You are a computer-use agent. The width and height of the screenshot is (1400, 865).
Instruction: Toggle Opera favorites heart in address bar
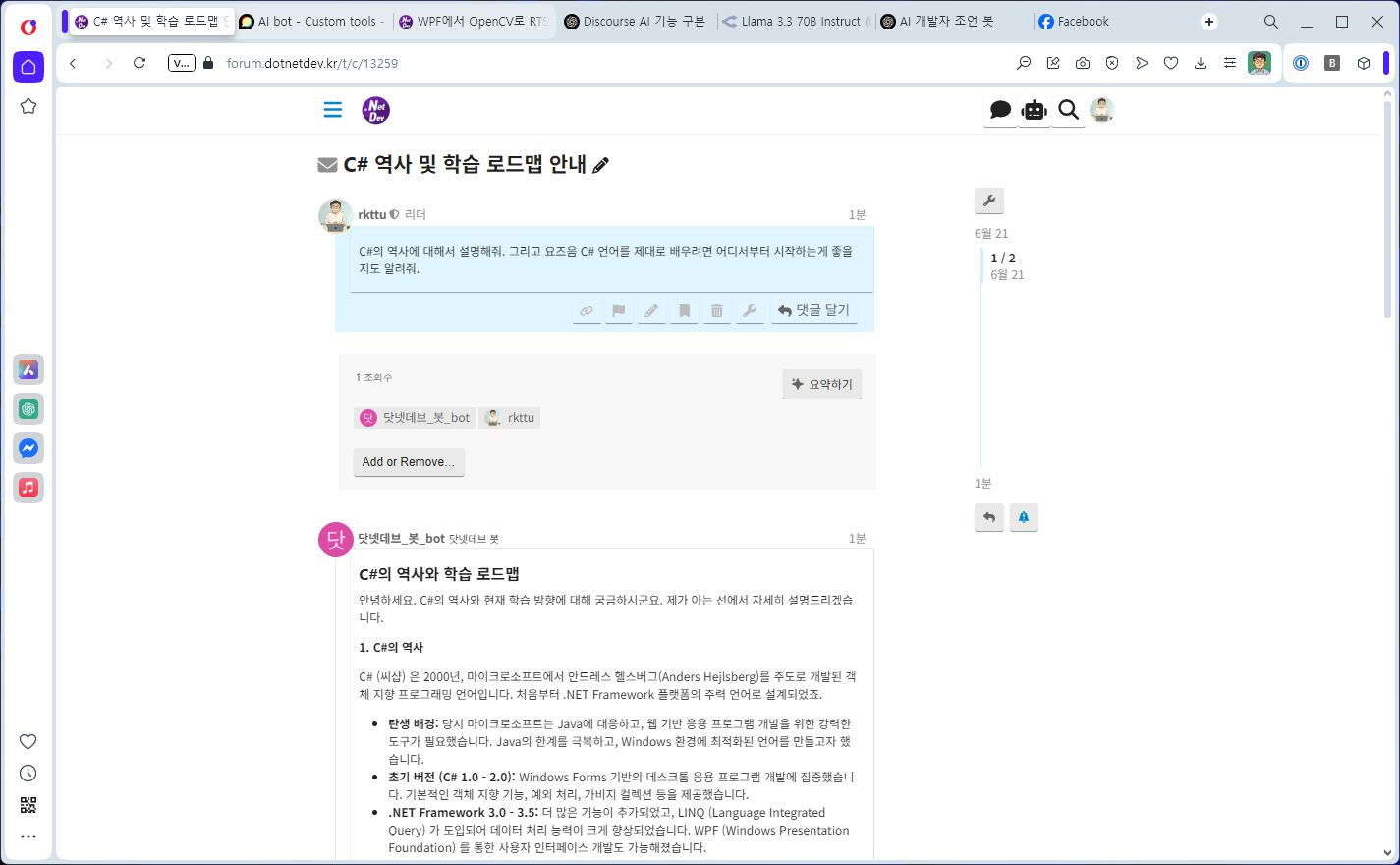(x=1171, y=63)
